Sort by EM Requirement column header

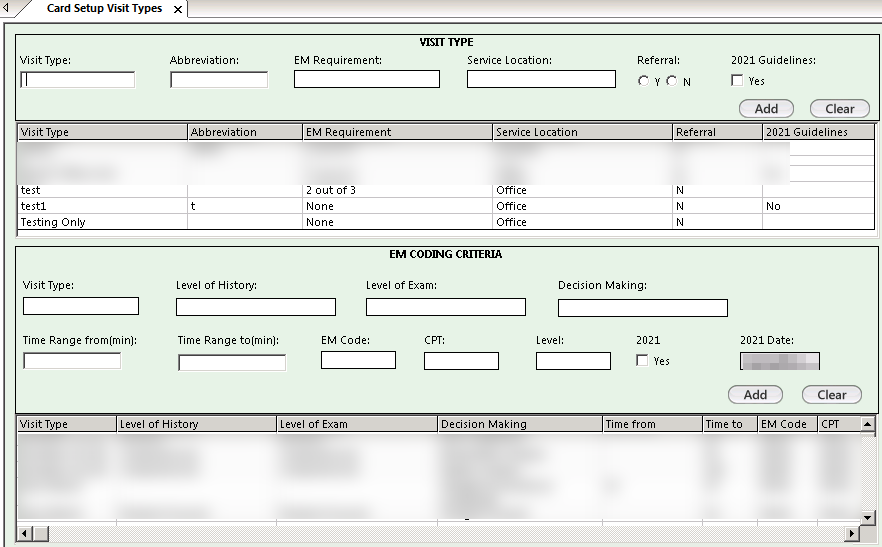coord(398,132)
